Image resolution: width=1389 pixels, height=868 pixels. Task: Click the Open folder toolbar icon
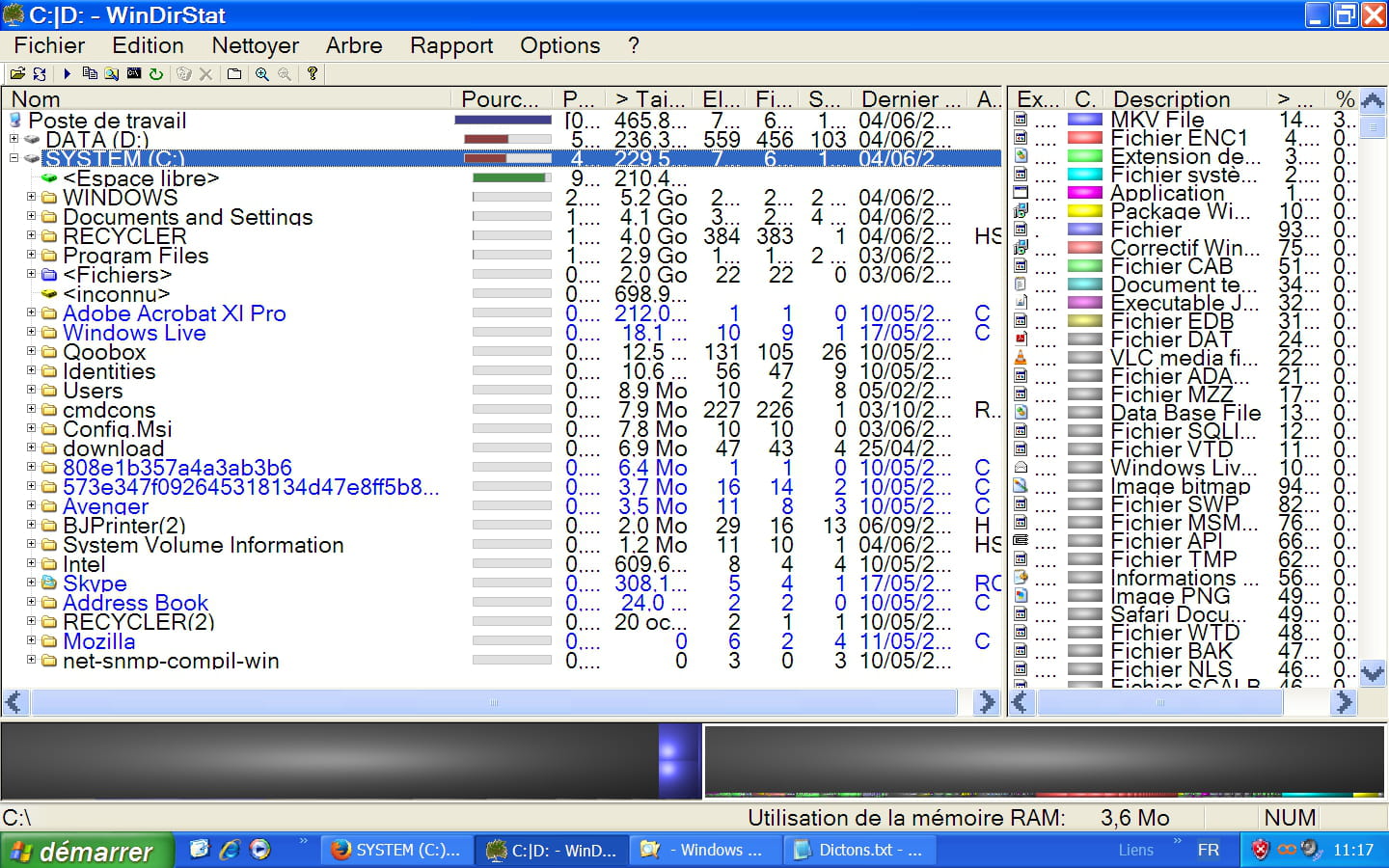click(x=17, y=73)
